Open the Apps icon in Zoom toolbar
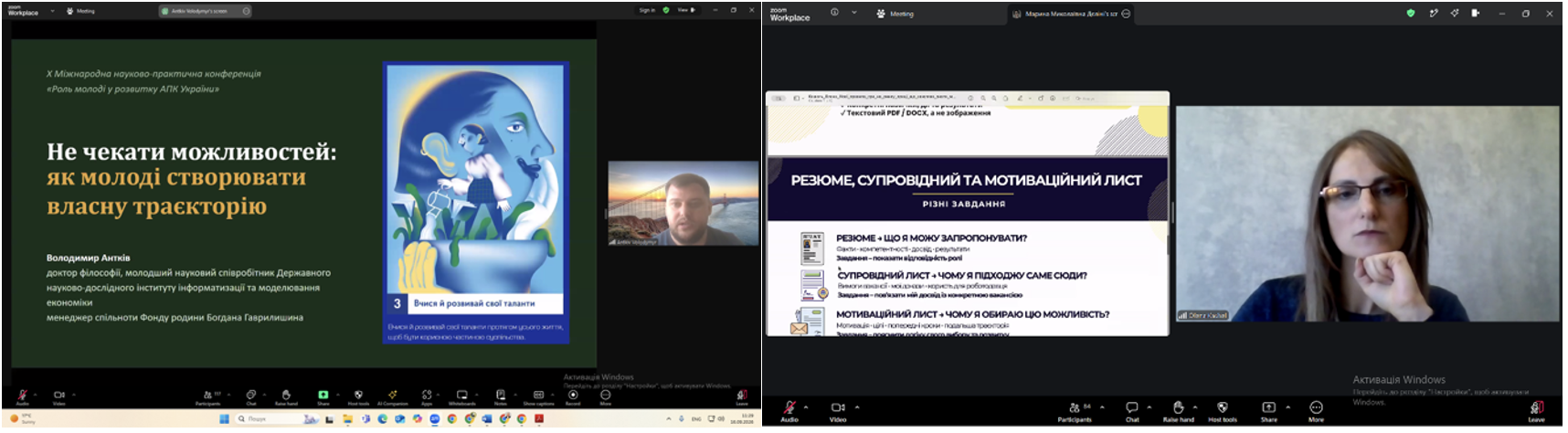This screenshot has width=1568, height=433. tap(427, 397)
